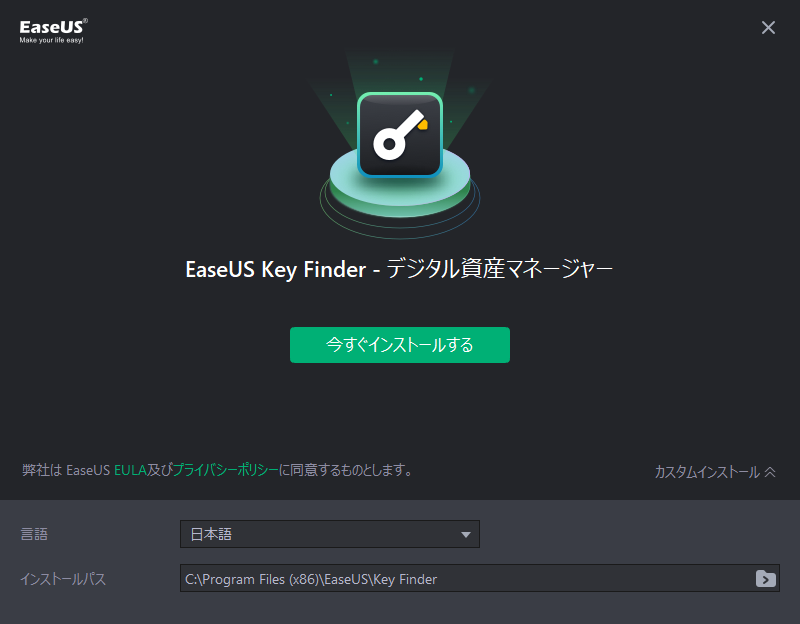The height and width of the screenshot is (624, 800).
Task: Click the に同意するものとします text
Action: click(x=346, y=470)
